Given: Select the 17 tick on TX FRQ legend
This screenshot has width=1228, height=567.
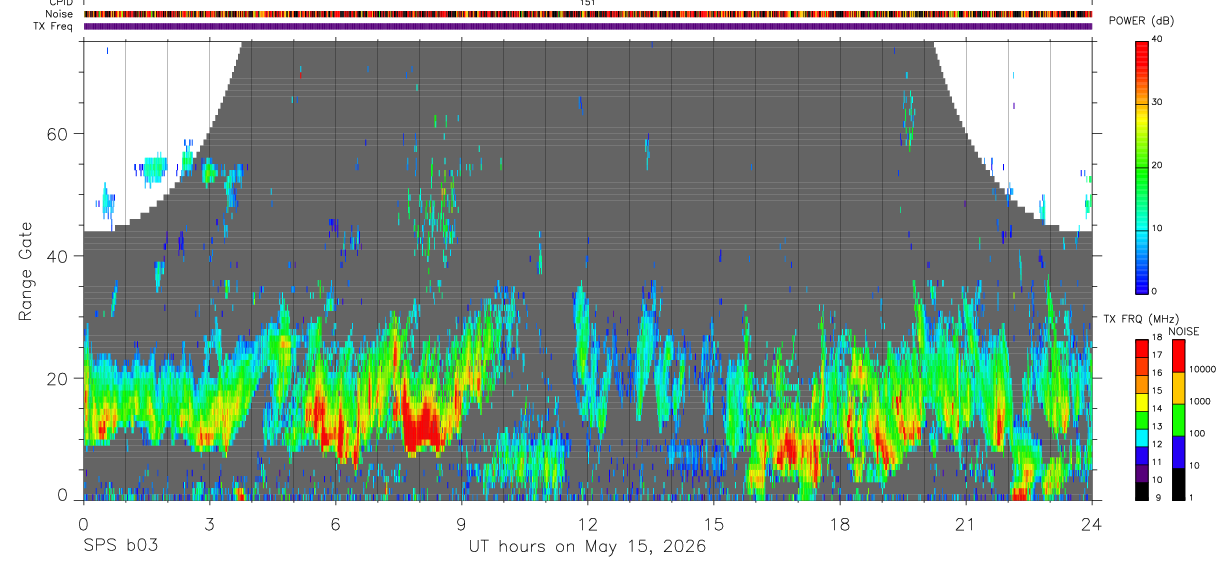Looking at the screenshot, I should [x=1158, y=355].
